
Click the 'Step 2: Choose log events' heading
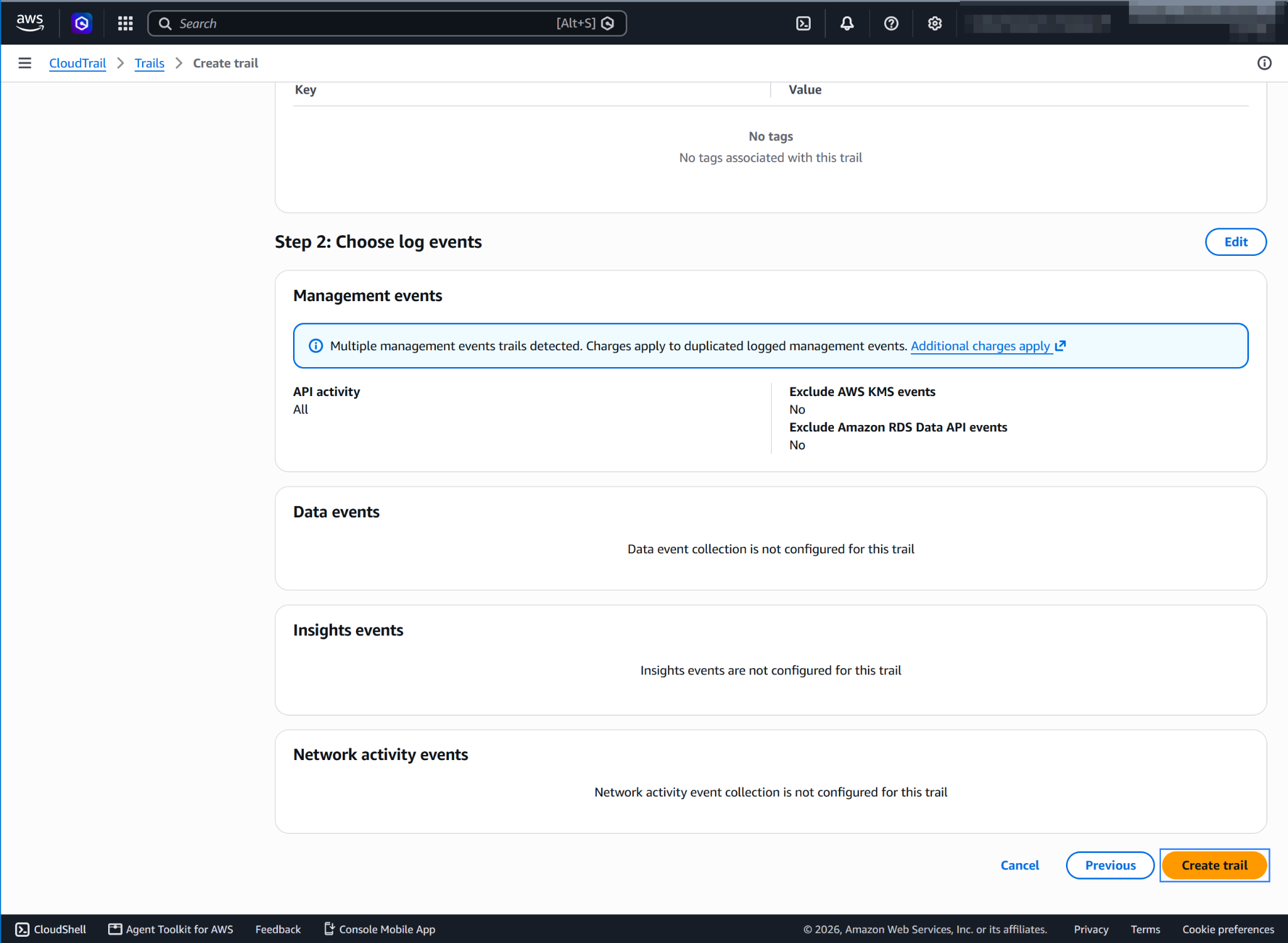[378, 242]
